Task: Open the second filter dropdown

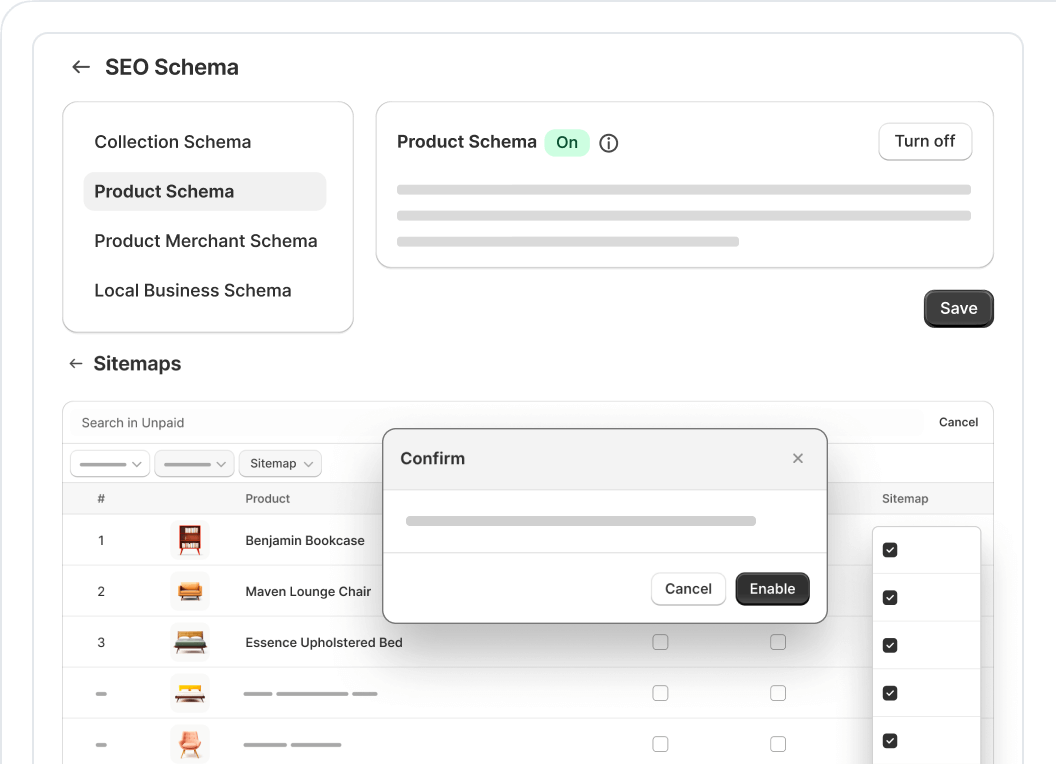Action: (x=195, y=463)
